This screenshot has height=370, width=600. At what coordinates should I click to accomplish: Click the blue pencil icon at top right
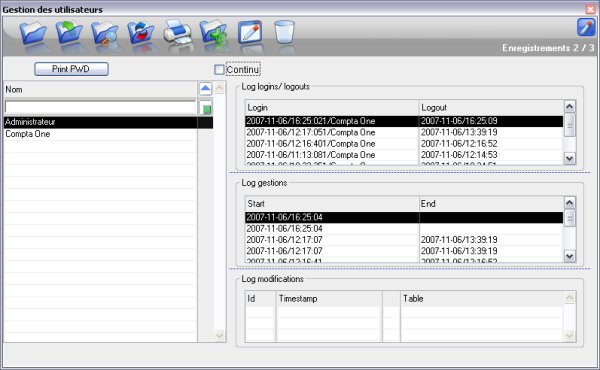586,27
